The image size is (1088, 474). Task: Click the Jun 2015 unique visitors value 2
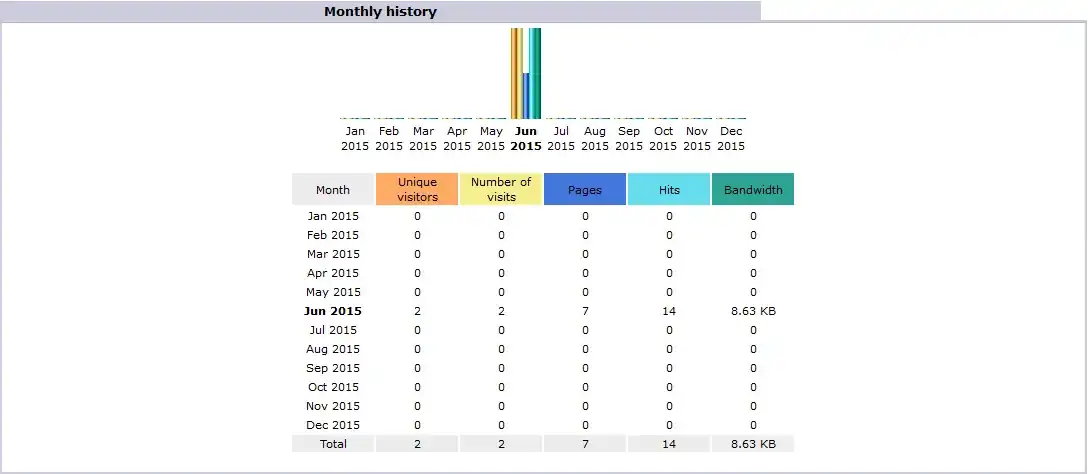(x=417, y=311)
